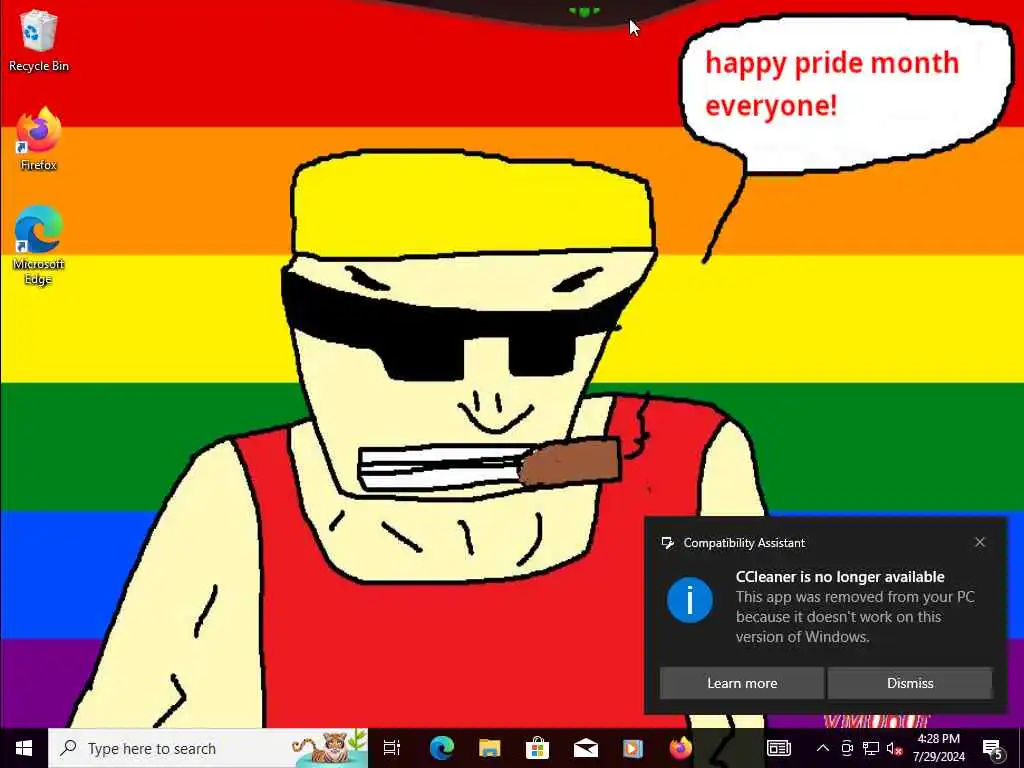Open the clock and date flyout
This screenshot has width=1024, height=768.
pyautogui.click(x=938, y=748)
